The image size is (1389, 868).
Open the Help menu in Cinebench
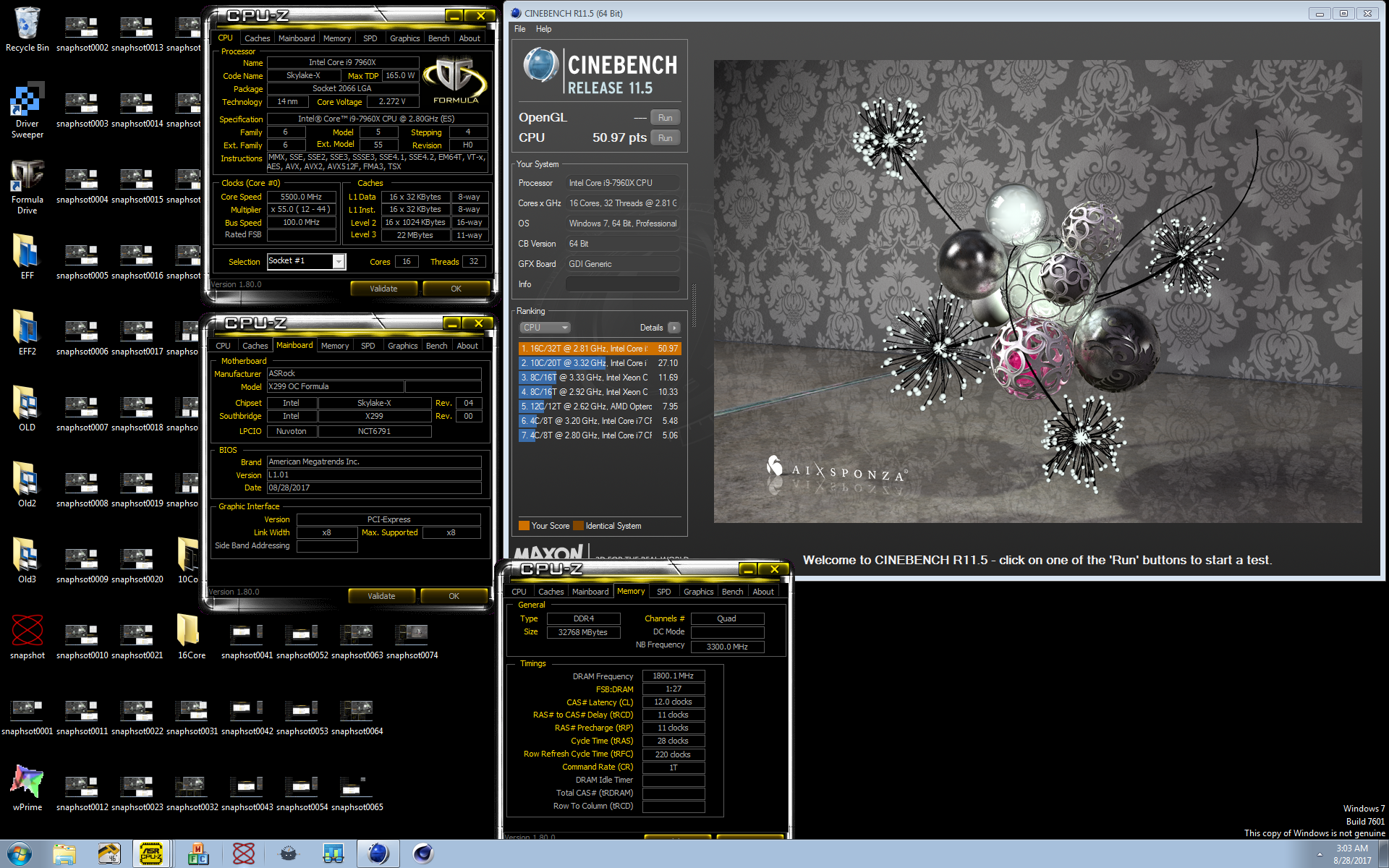[543, 29]
